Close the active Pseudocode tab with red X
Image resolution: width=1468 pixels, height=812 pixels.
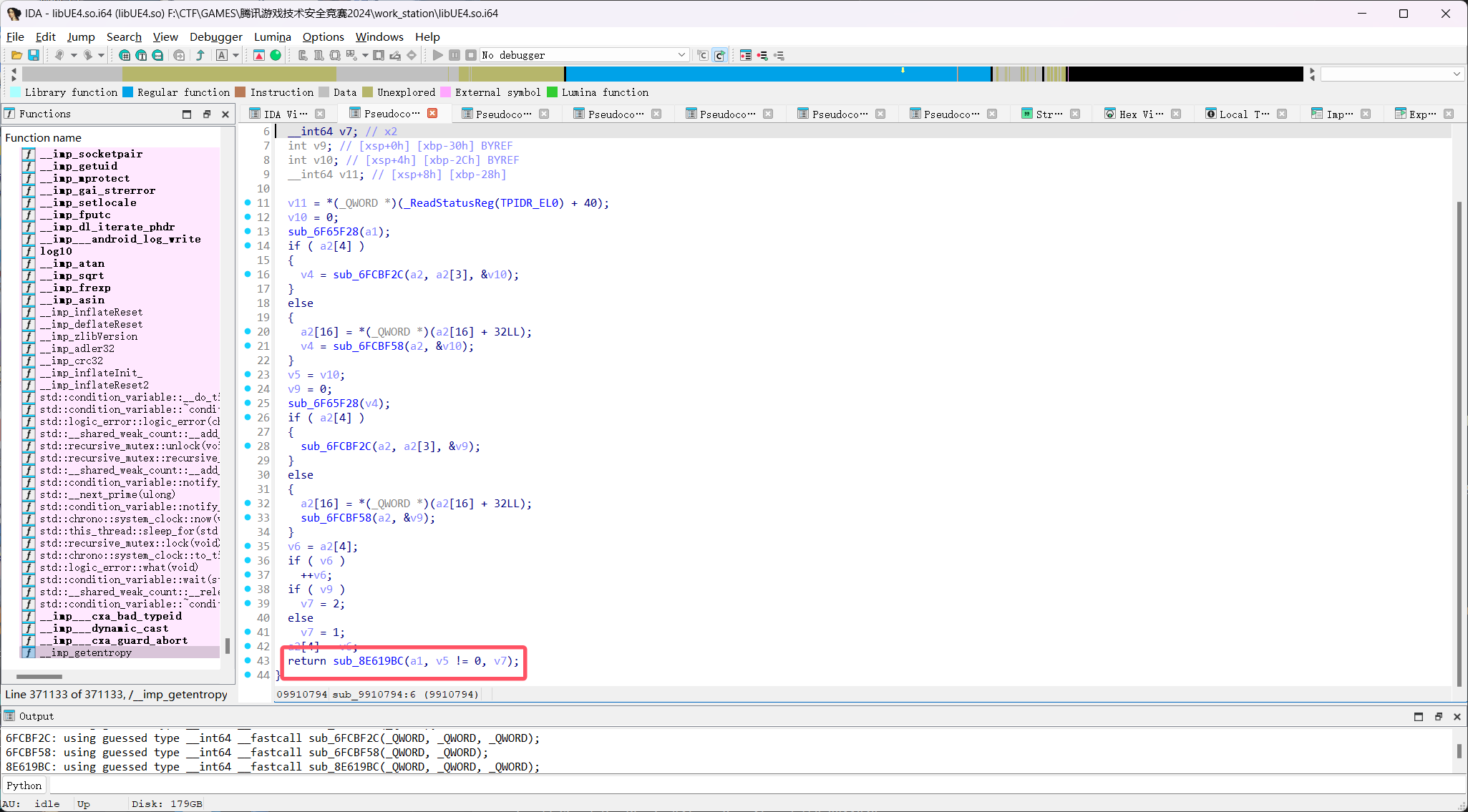click(x=432, y=113)
